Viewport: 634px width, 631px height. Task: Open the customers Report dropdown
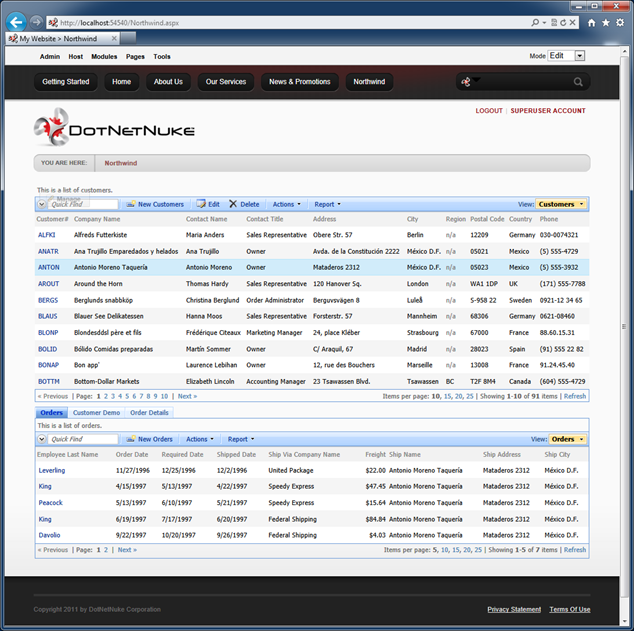328,205
